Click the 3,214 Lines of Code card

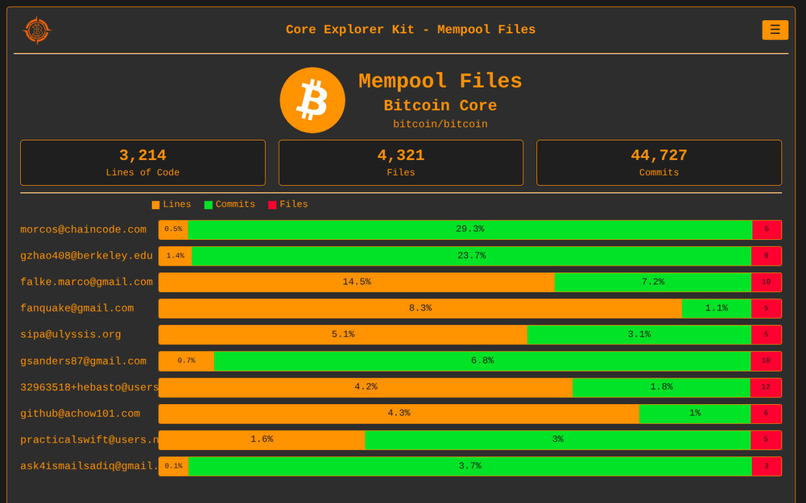point(143,162)
